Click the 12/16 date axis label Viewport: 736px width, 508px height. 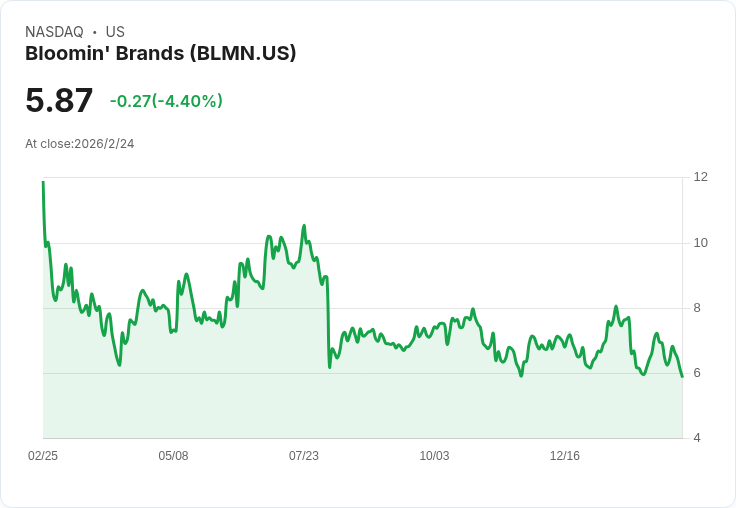click(x=565, y=455)
